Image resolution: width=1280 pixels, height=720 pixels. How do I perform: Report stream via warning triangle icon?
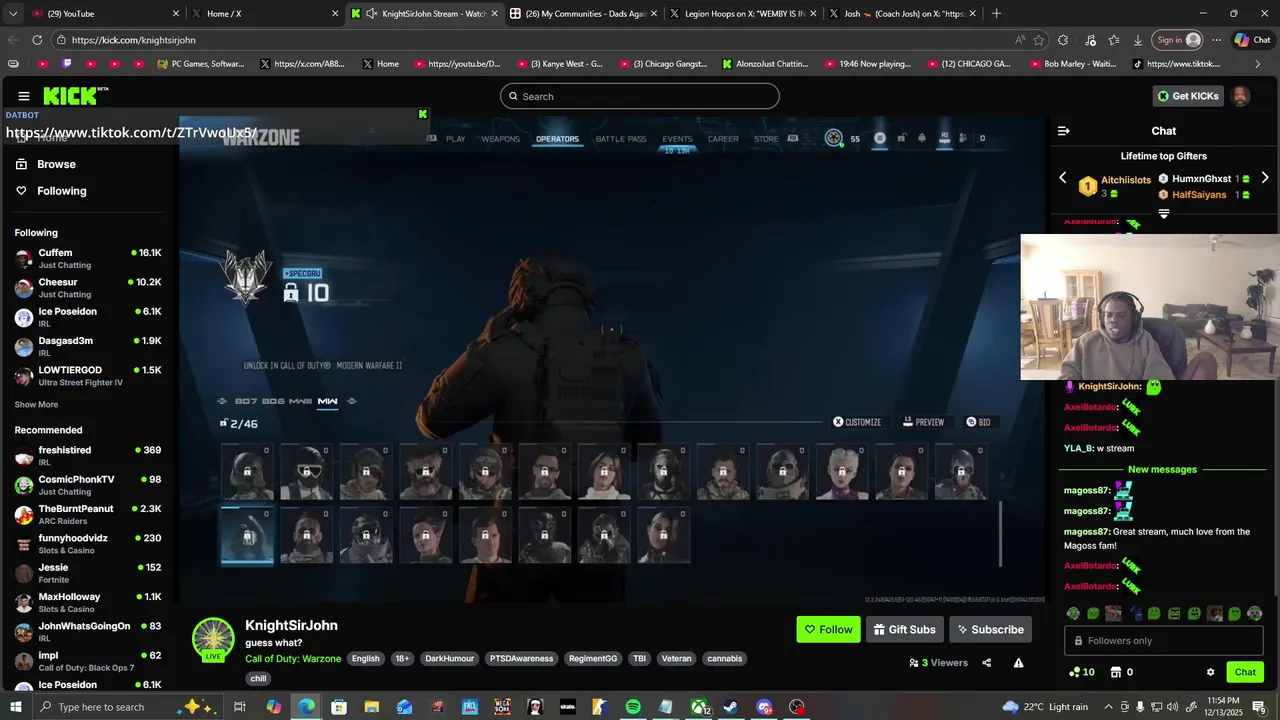(1018, 663)
